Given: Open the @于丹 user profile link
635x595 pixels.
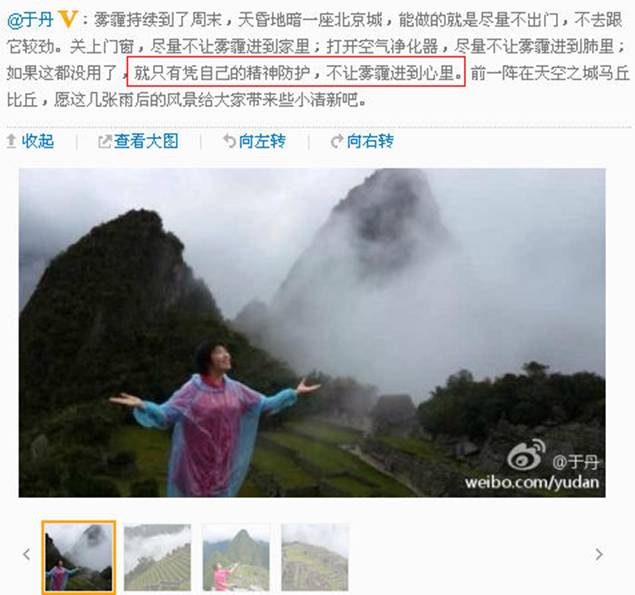Looking at the screenshot, I should (x=30, y=19).
